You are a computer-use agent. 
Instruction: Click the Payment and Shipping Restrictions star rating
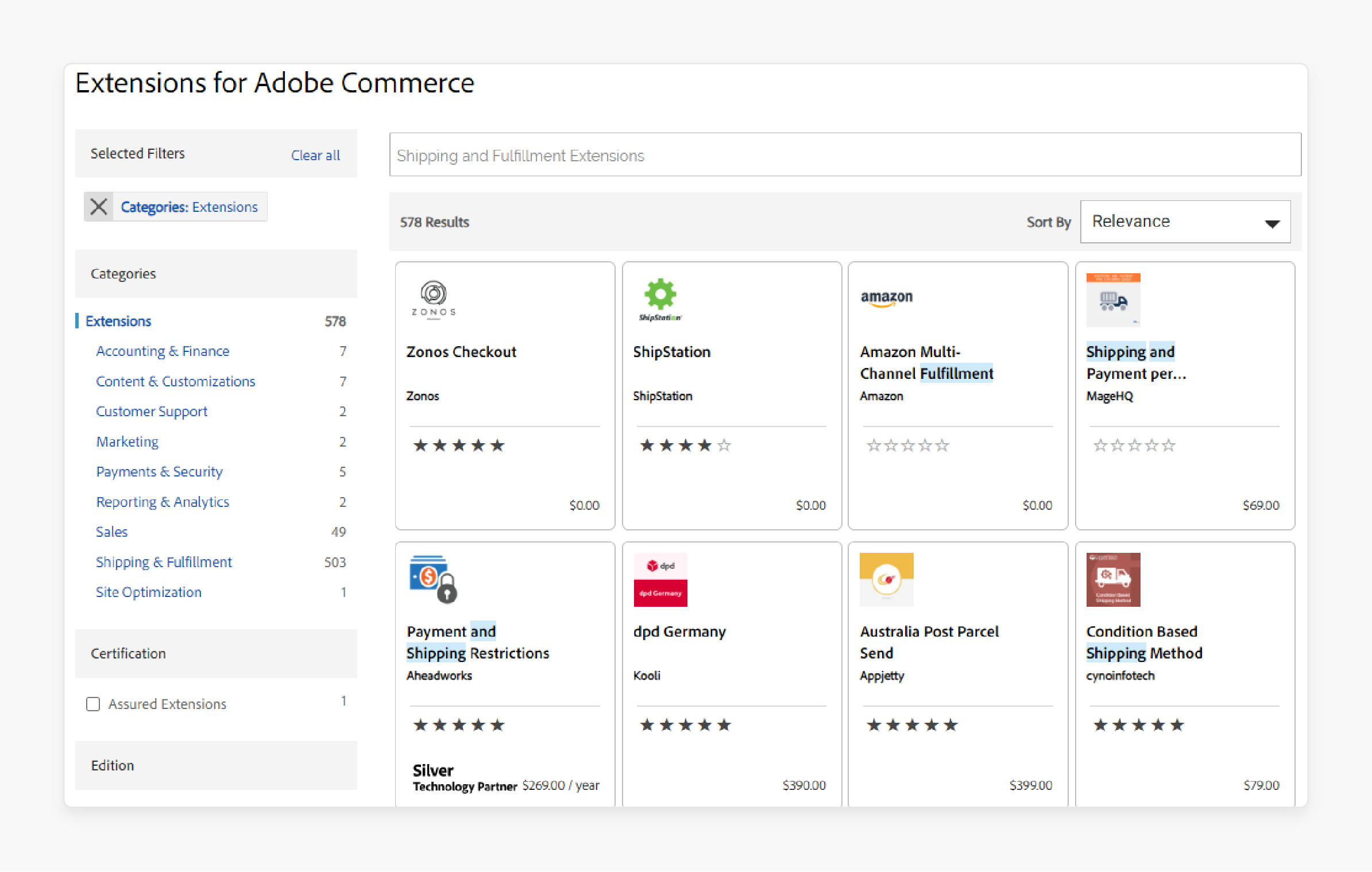click(459, 725)
